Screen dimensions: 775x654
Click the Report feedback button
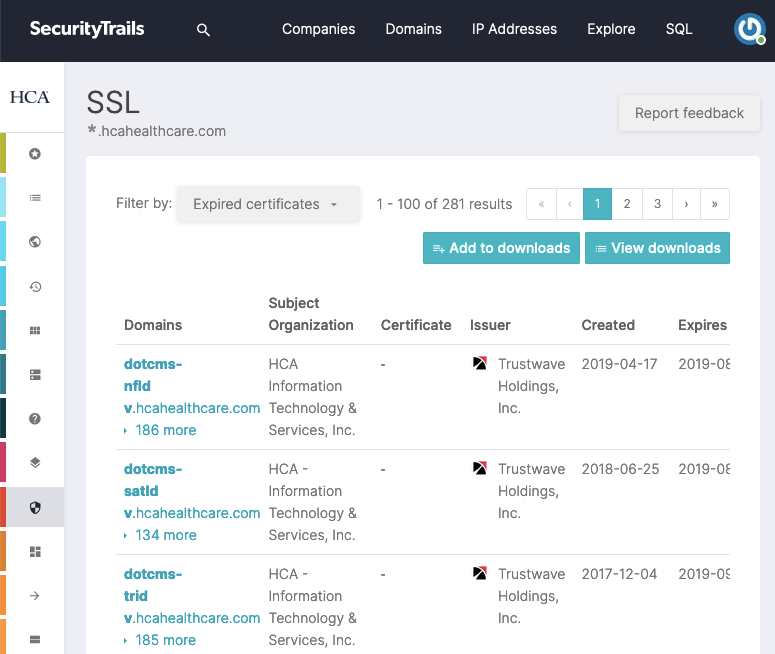point(689,113)
